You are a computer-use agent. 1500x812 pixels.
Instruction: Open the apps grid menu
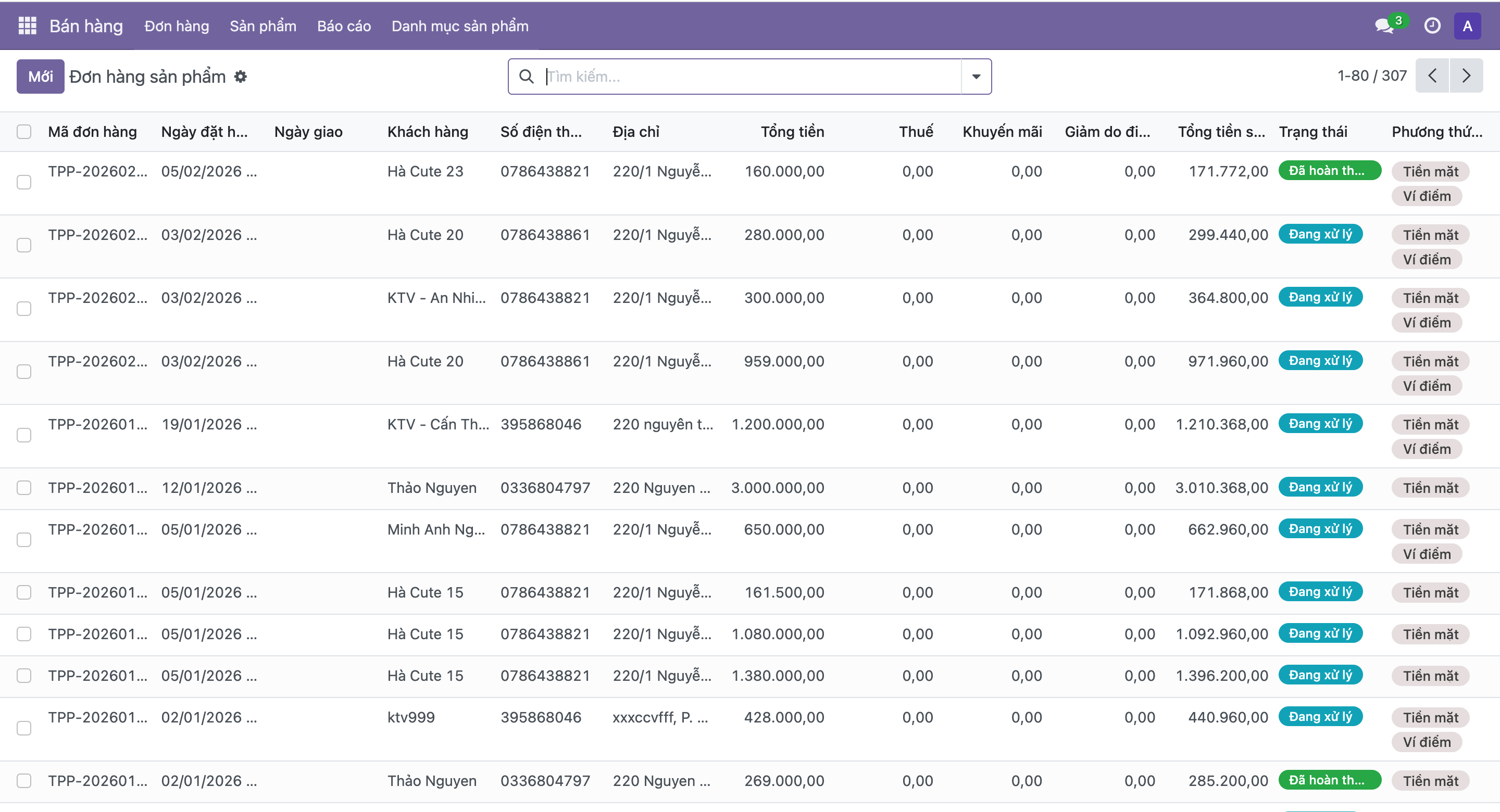coord(26,26)
